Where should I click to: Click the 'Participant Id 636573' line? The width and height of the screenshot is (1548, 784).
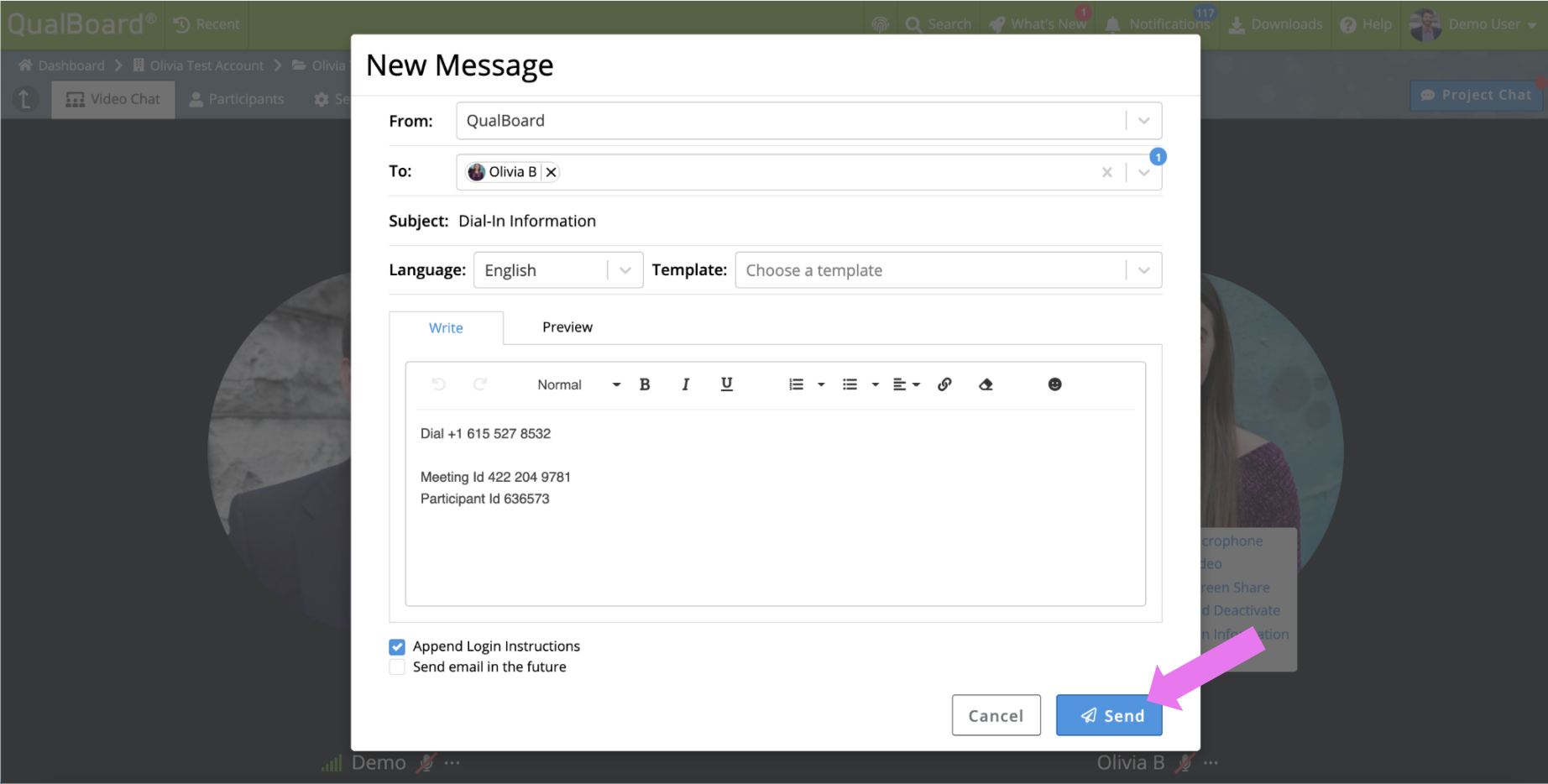click(485, 499)
